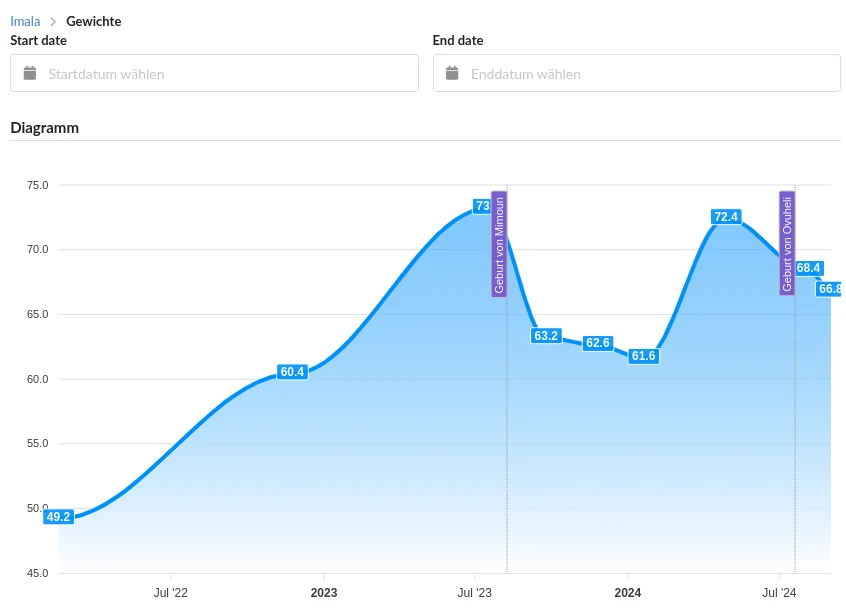Image resolution: width=846 pixels, height=612 pixels.
Task: Click the Gewichte breadcrumb item
Action: [94, 21]
